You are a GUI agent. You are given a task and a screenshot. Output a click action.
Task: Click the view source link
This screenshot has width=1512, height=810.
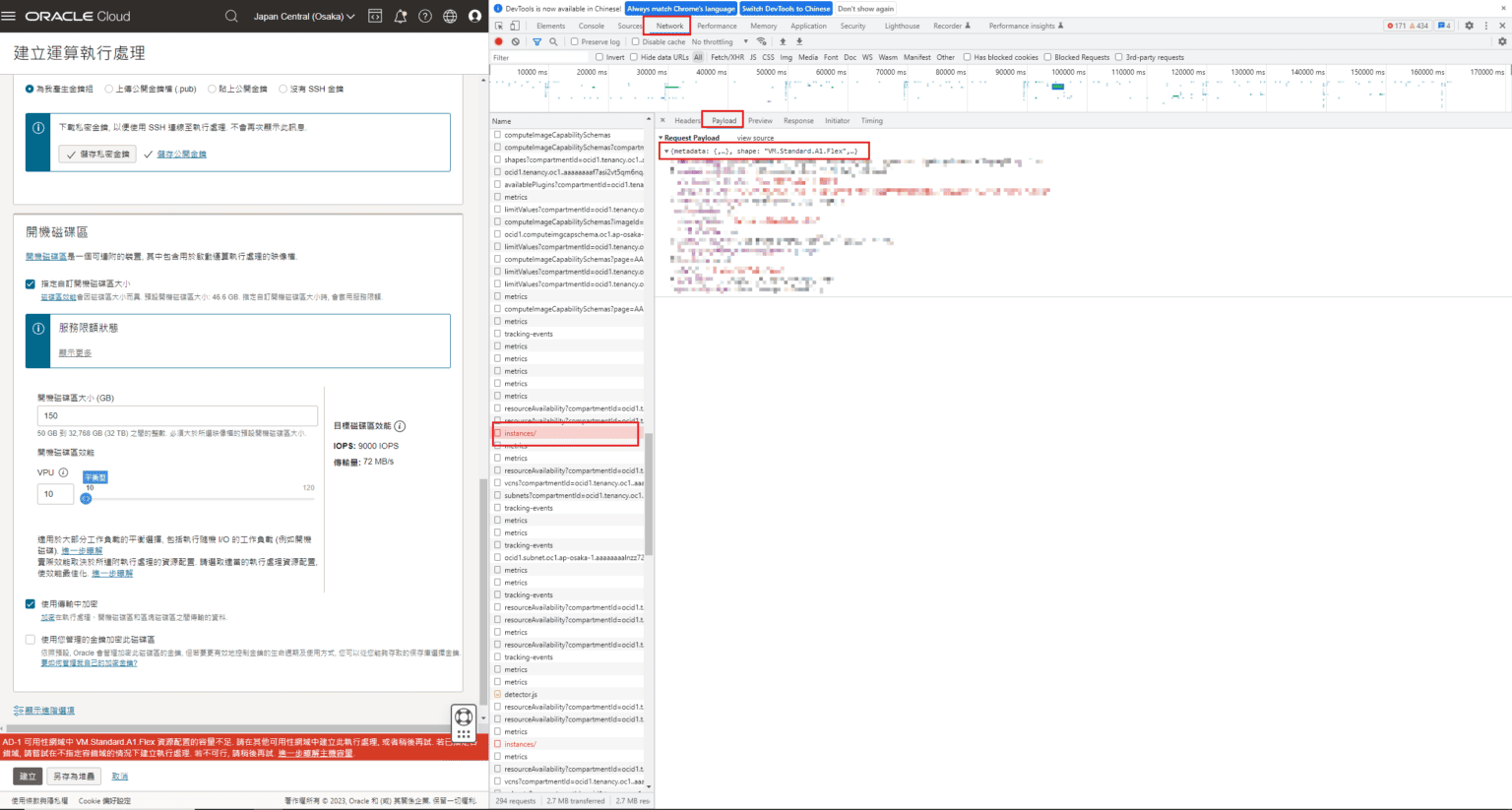pos(755,138)
